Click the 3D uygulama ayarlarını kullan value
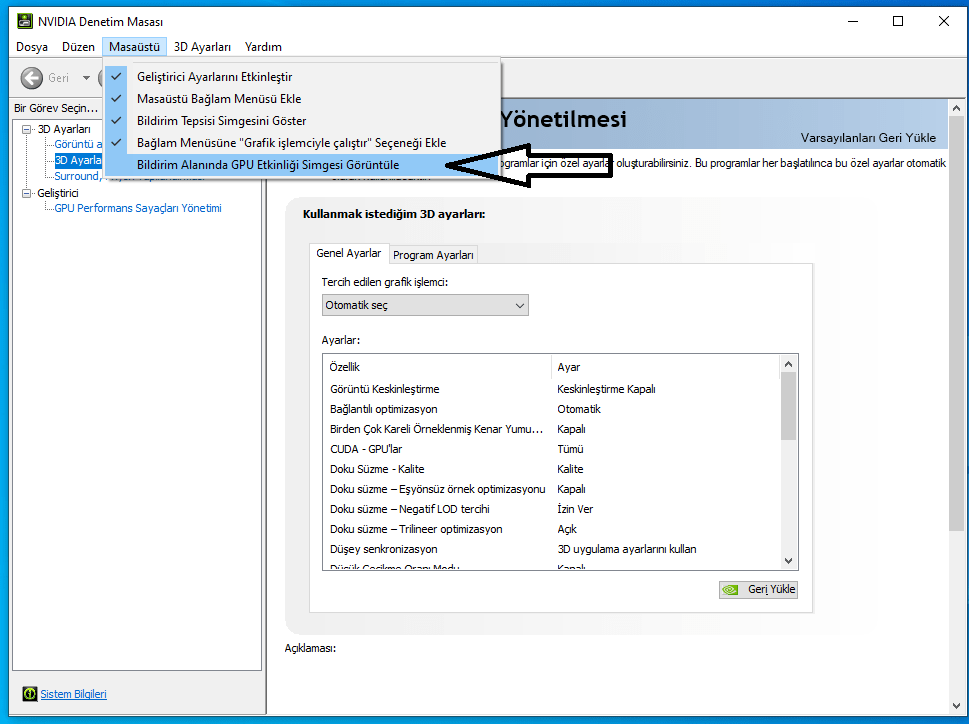Viewport: 969px width, 724px height. pyautogui.click(x=627, y=549)
